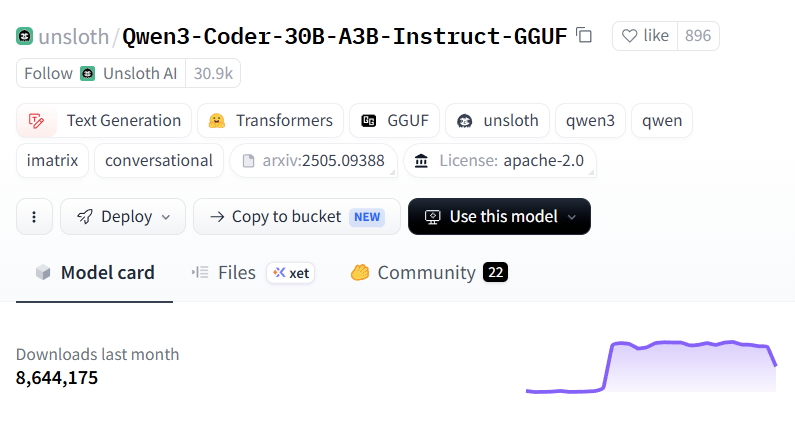Click the Unsloth avatar beside the repo name
795x421 pixels.
[x=24, y=36]
